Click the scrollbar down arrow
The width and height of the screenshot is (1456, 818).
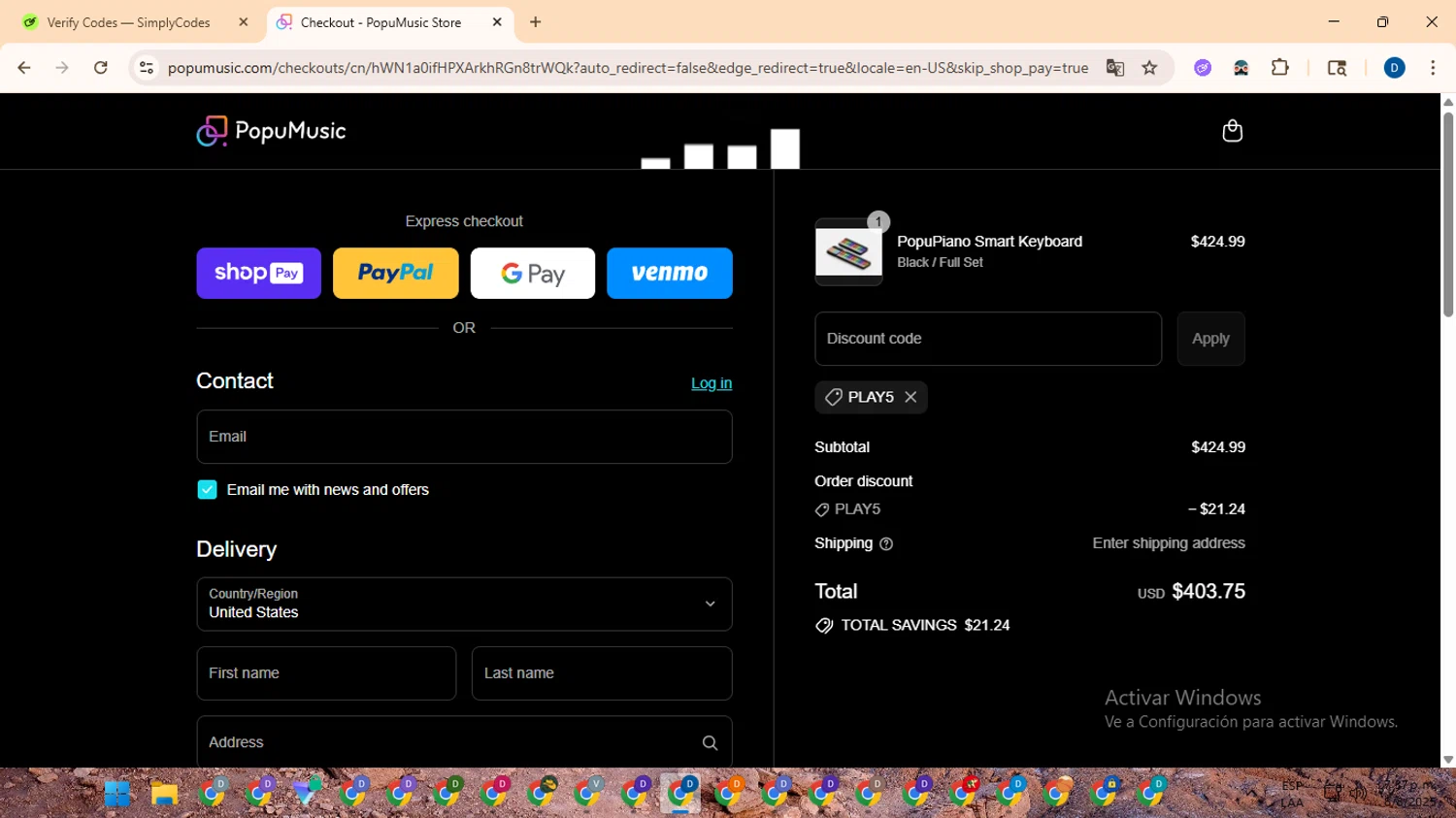pos(1448,761)
